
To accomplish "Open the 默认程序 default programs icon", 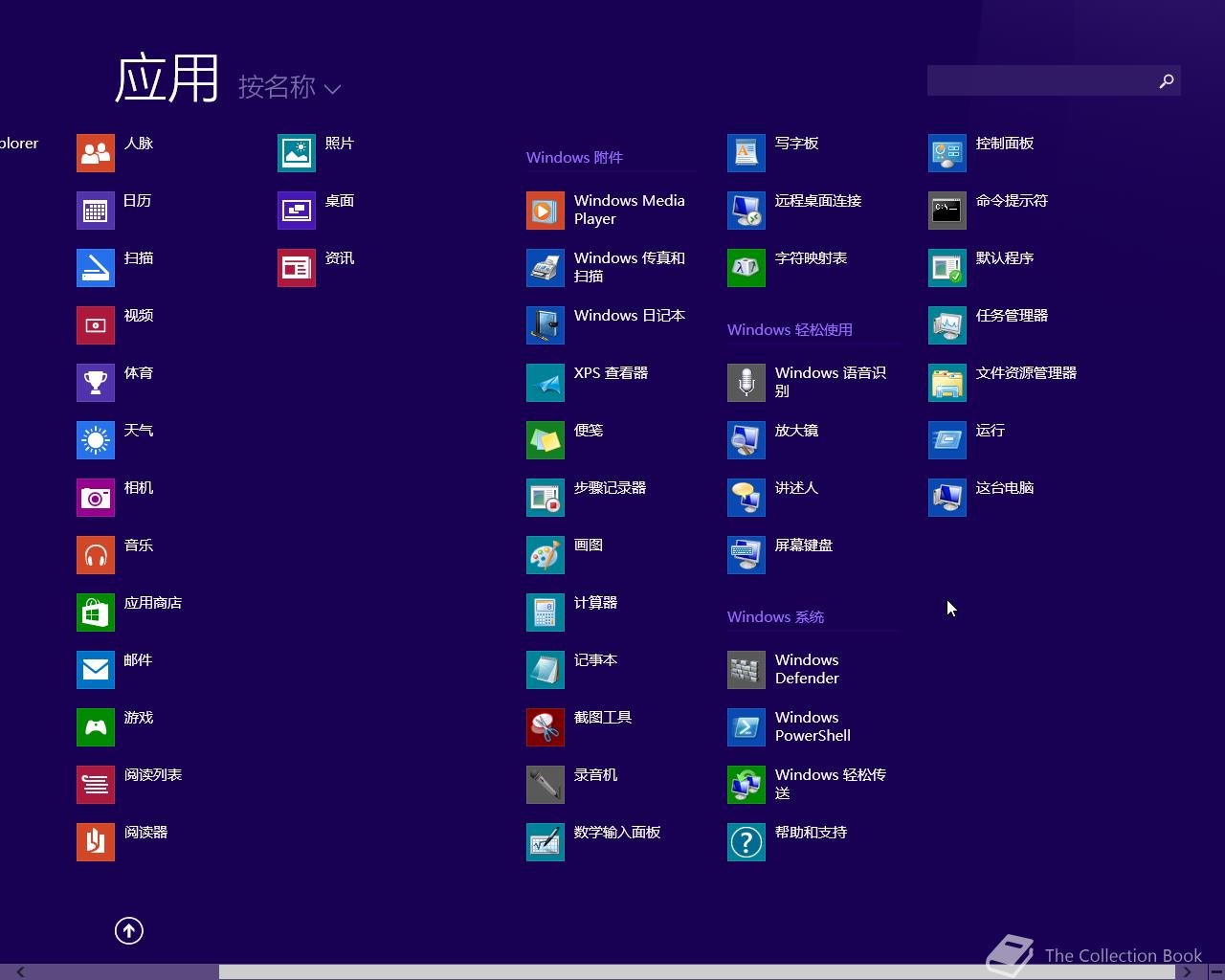I will click(x=947, y=268).
